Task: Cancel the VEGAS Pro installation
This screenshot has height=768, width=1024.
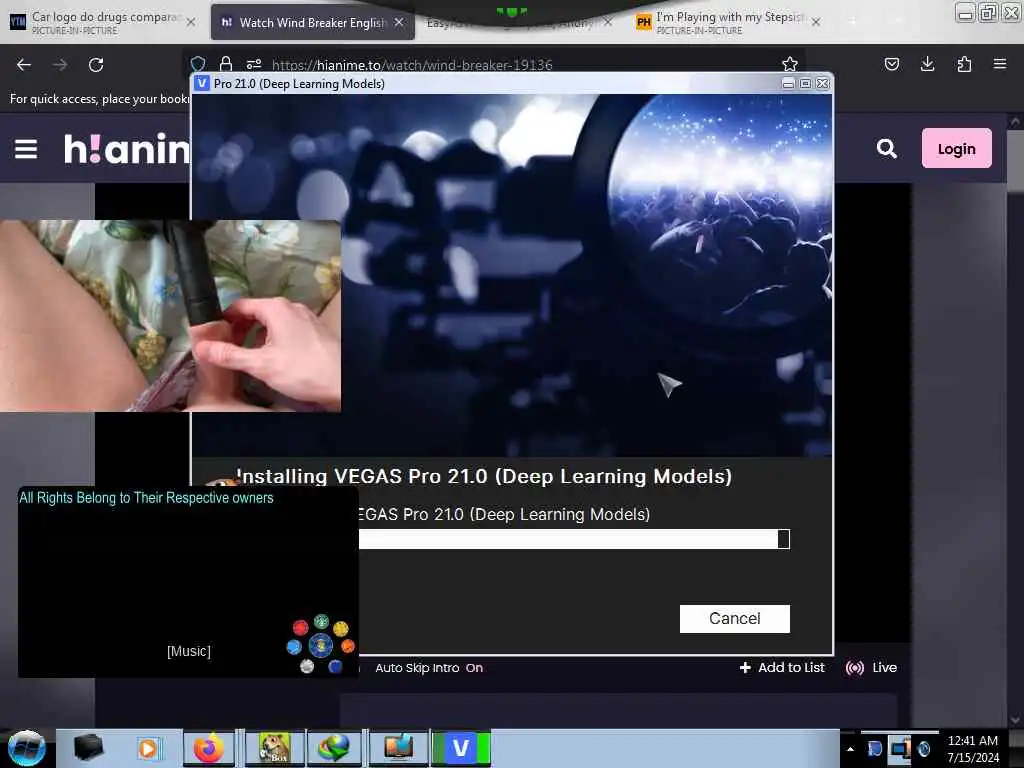Action: (734, 618)
